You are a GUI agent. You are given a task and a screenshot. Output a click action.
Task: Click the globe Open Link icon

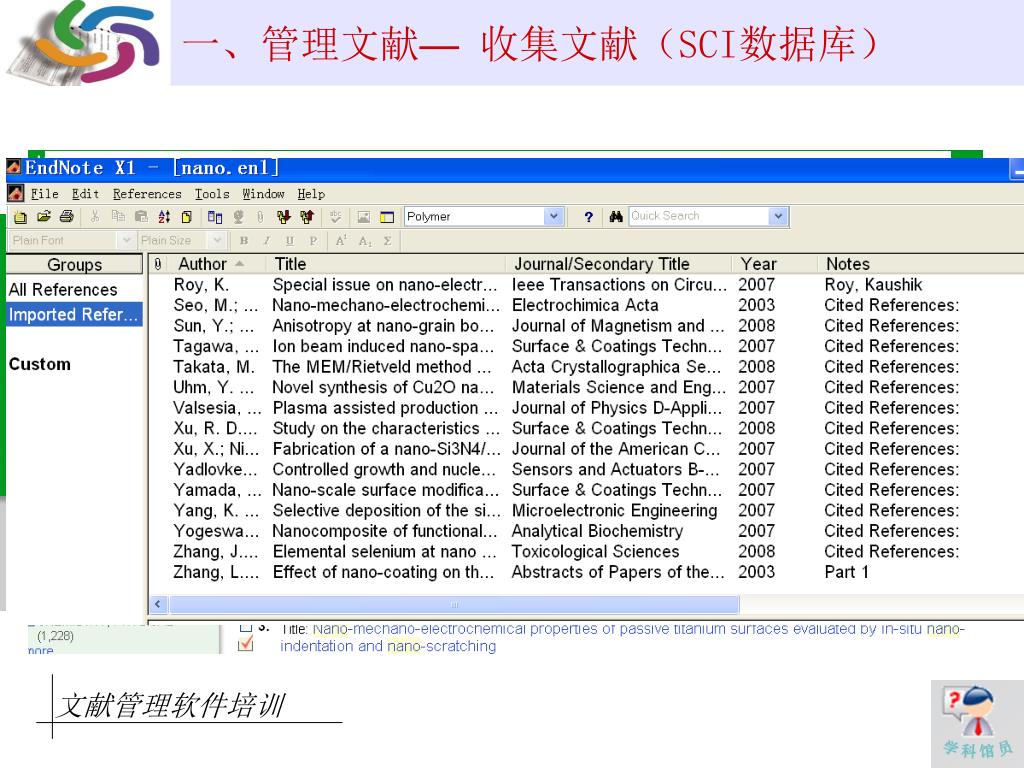point(238,217)
